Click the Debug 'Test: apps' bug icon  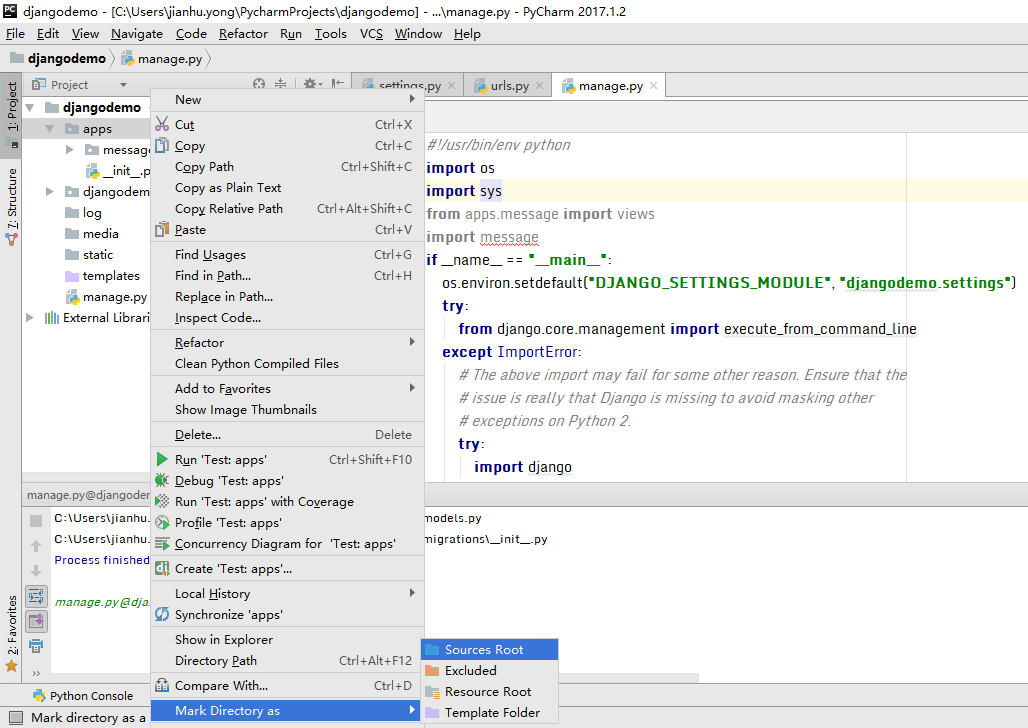[162, 481]
